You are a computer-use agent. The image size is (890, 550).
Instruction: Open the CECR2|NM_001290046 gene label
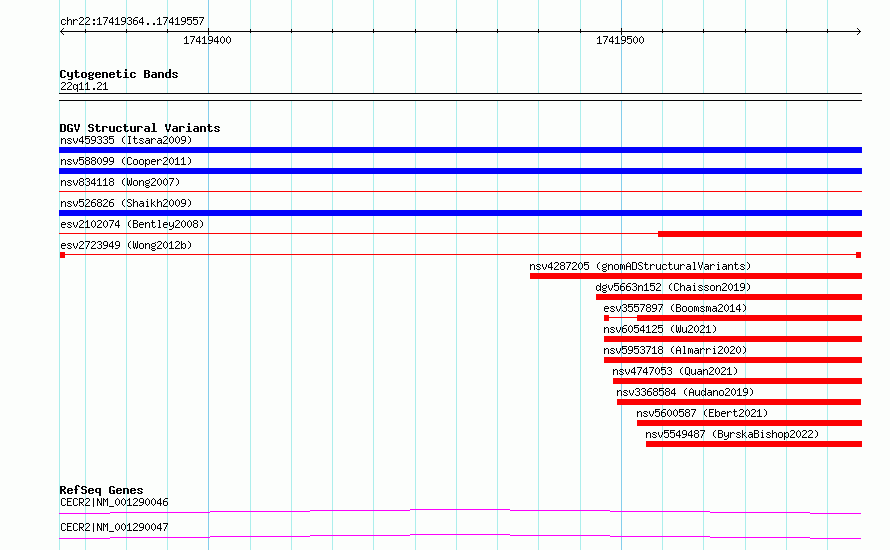(x=114, y=502)
